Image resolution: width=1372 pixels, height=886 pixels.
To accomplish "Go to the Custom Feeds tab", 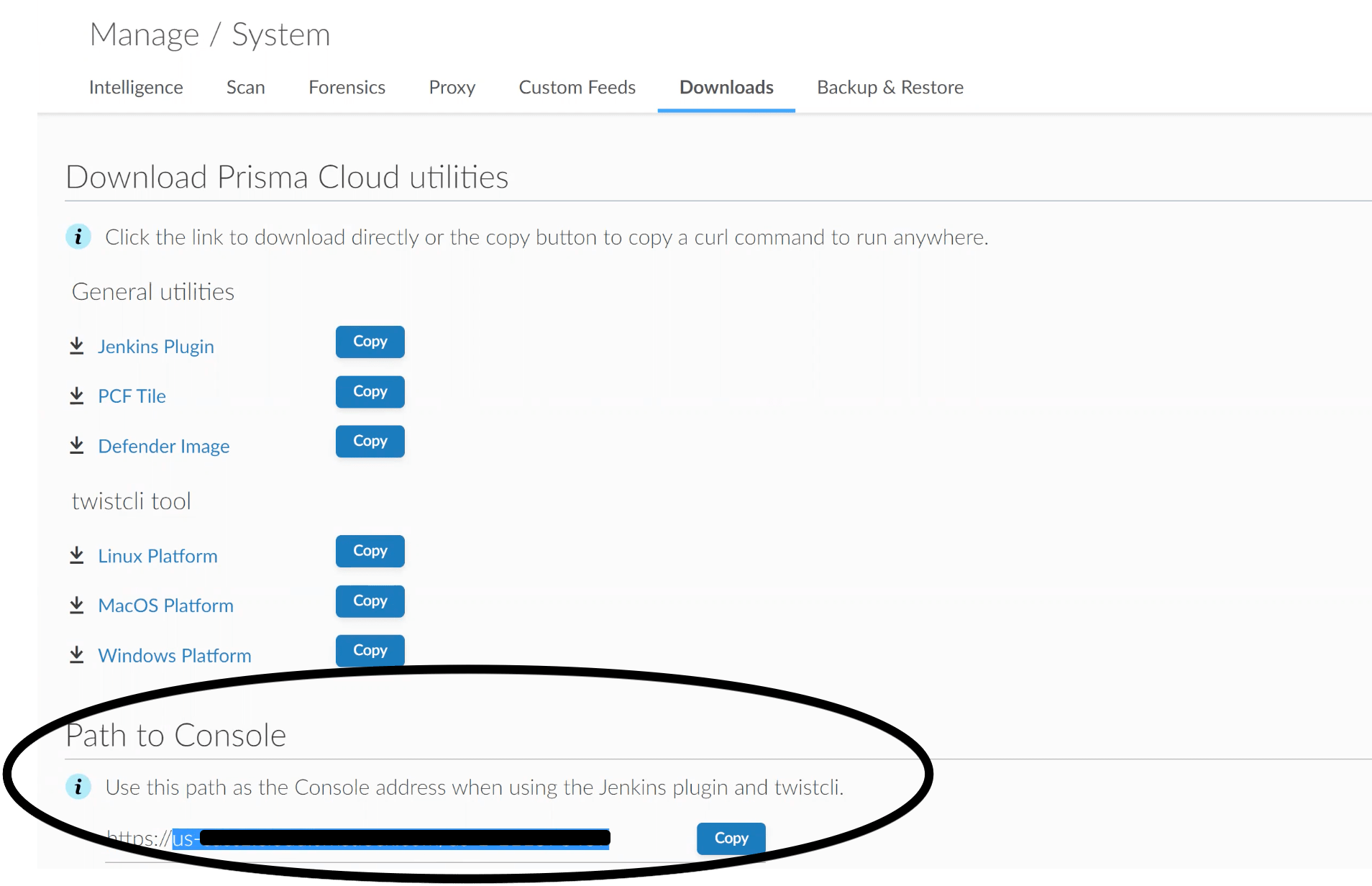I will pyautogui.click(x=577, y=87).
